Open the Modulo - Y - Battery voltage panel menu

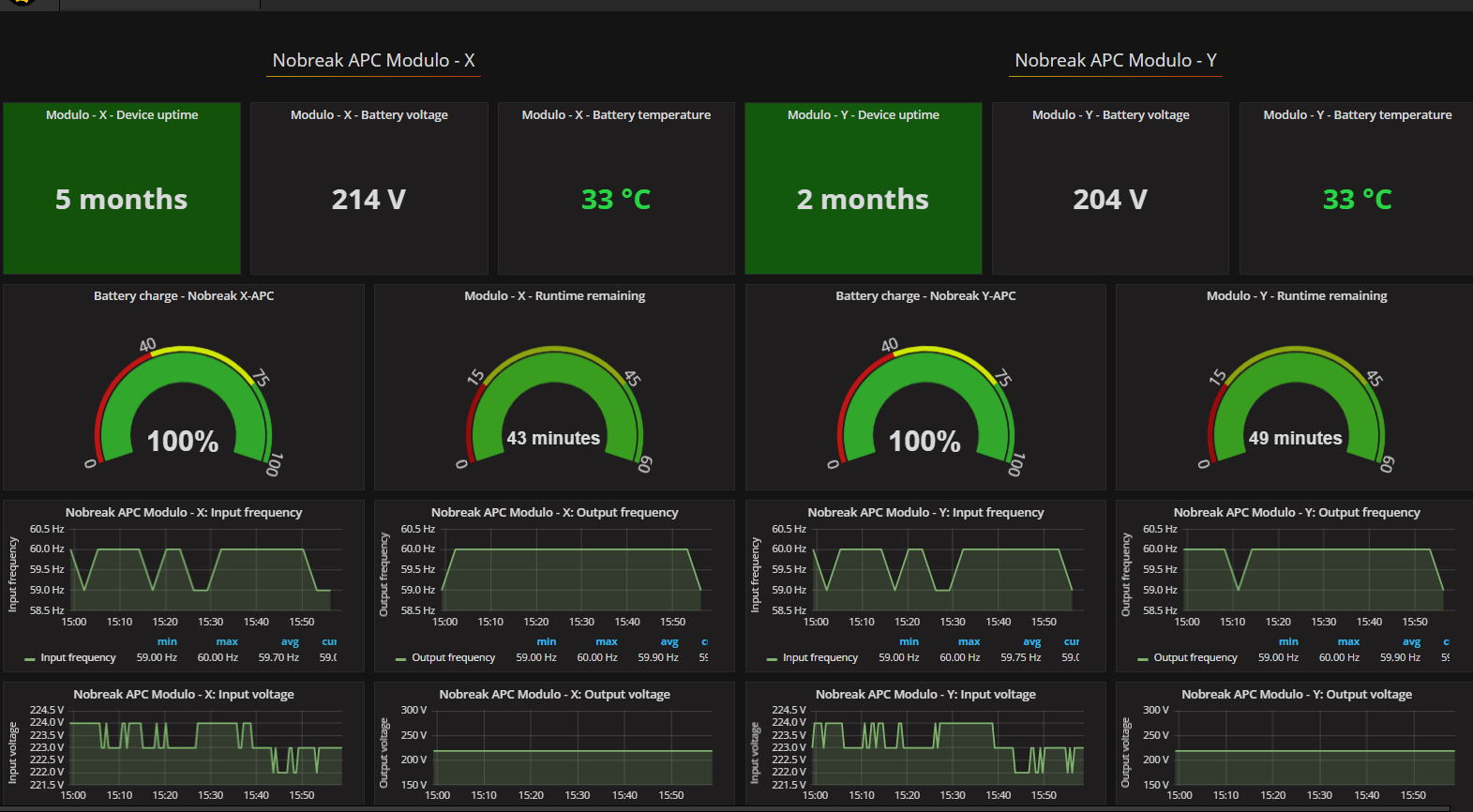[1111, 114]
